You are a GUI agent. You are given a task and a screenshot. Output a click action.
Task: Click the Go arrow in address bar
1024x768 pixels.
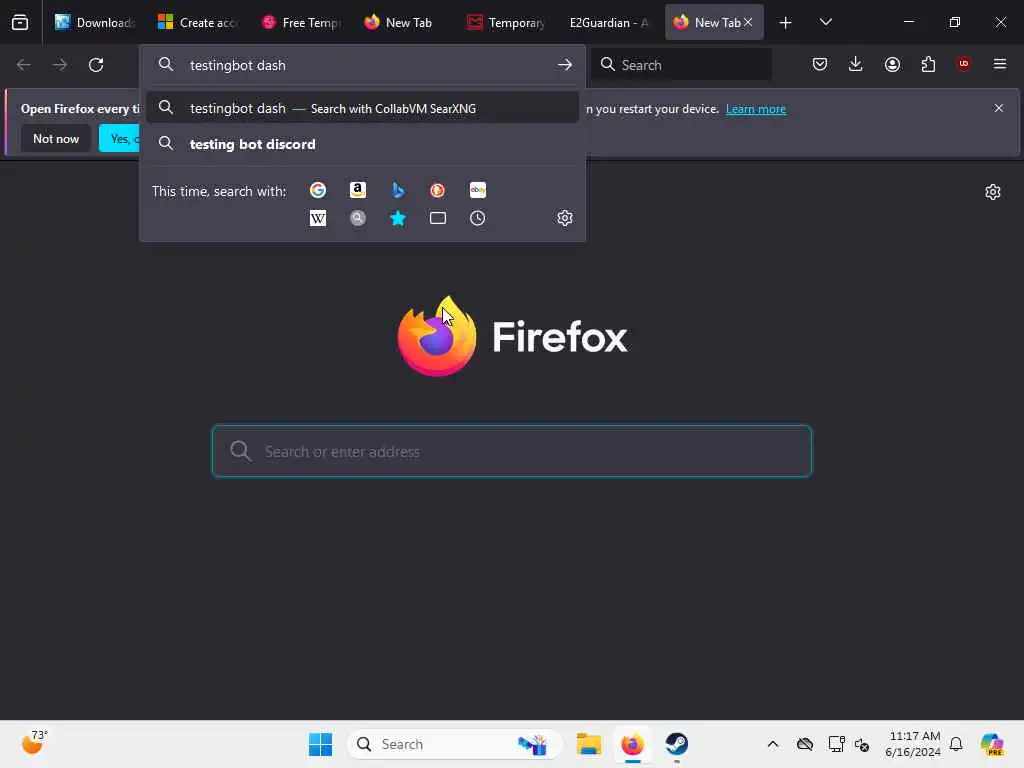tap(565, 65)
